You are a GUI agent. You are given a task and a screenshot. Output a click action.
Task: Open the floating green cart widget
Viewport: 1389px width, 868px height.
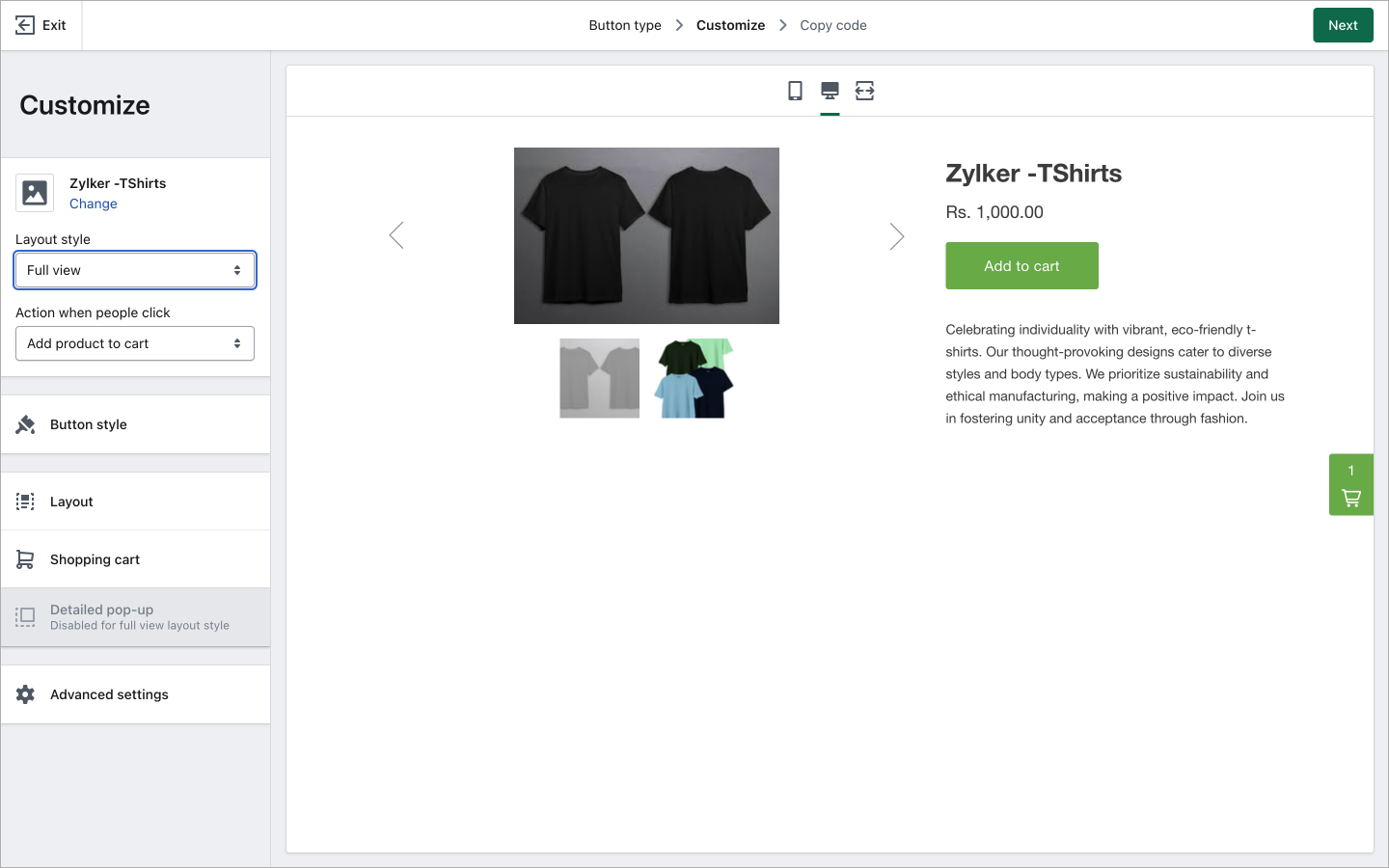[1351, 484]
